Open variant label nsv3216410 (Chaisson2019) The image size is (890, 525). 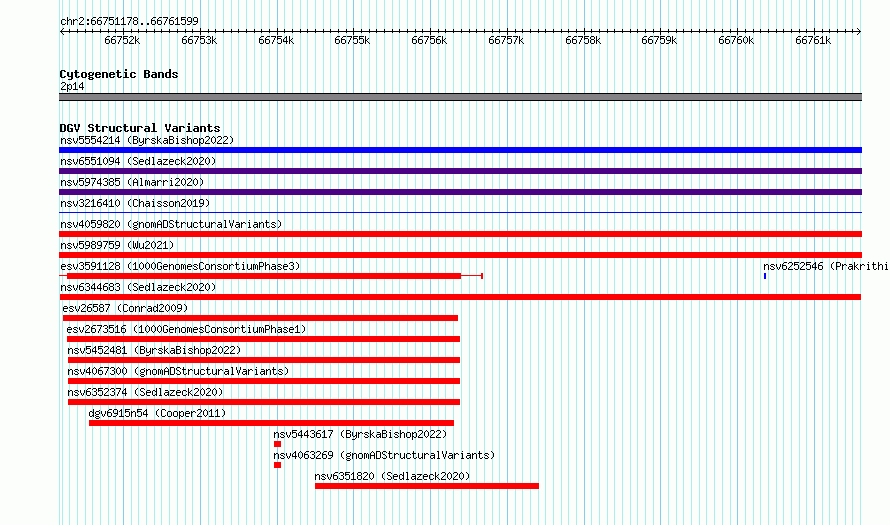(x=135, y=204)
